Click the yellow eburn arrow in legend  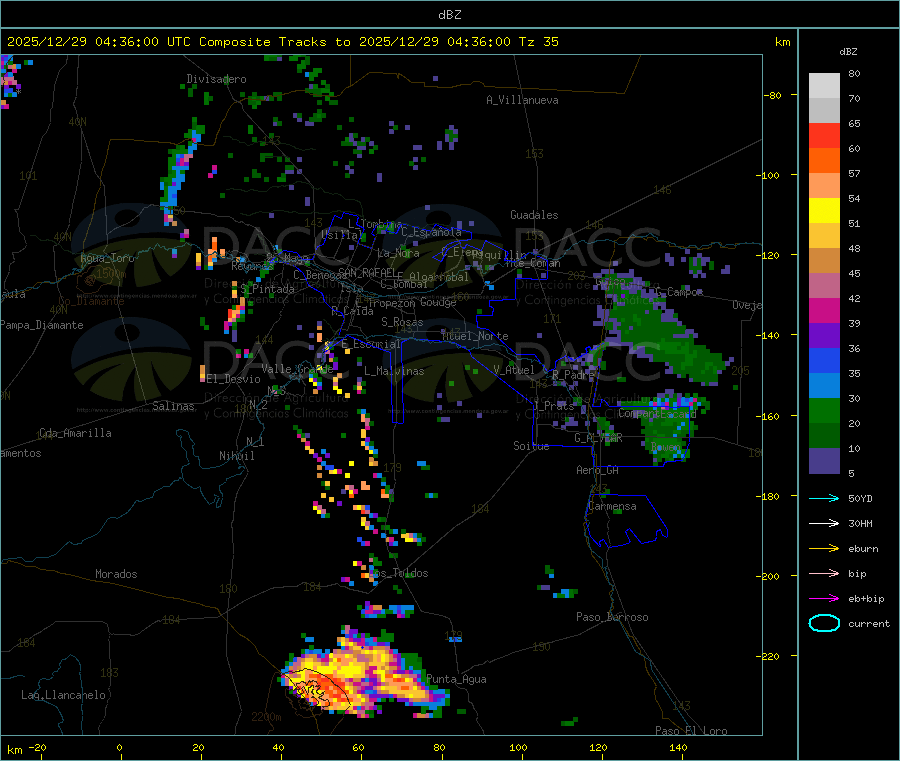pos(824,549)
